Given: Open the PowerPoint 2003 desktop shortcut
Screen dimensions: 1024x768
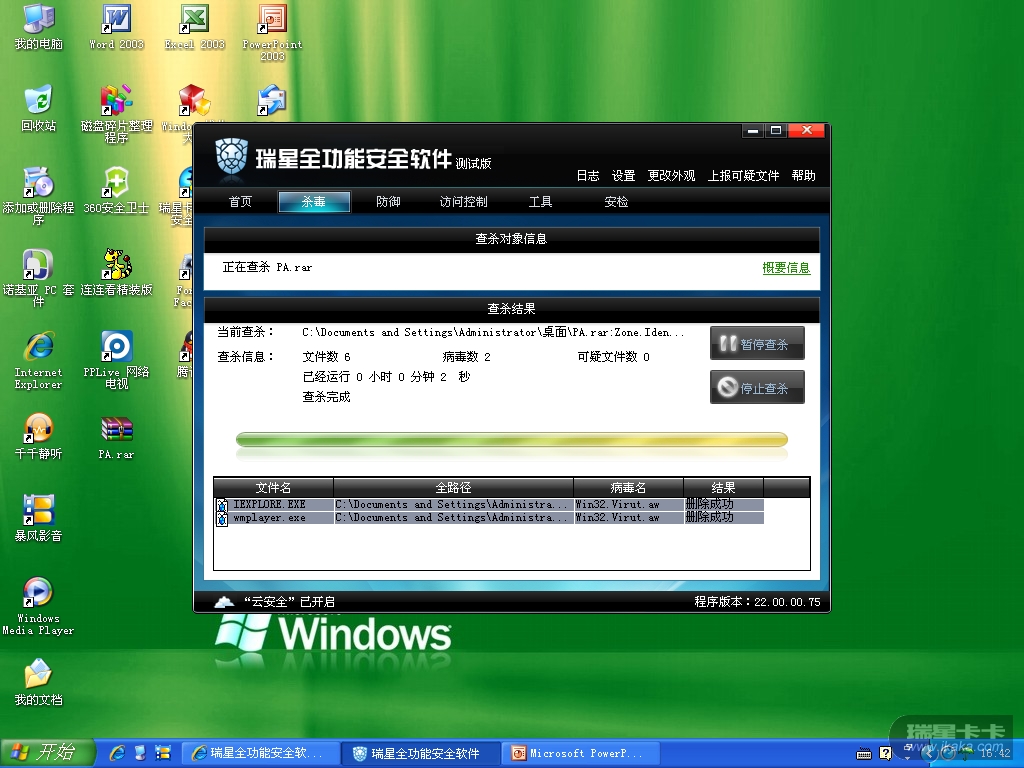Looking at the screenshot, I should (x=272, y=33).
